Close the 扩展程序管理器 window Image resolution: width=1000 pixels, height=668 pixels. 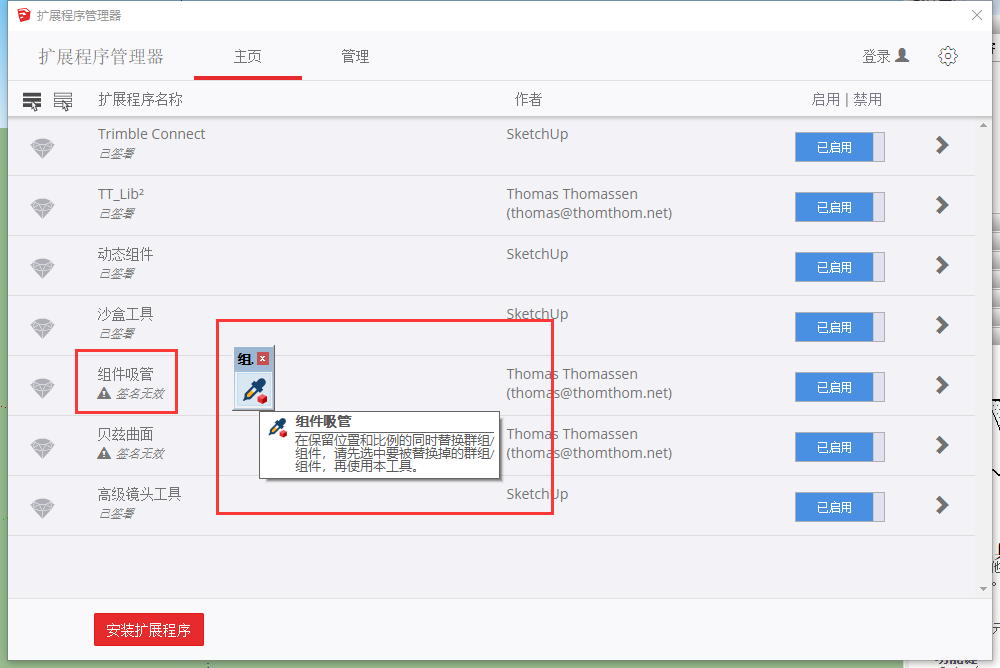[x=976, y=15]
